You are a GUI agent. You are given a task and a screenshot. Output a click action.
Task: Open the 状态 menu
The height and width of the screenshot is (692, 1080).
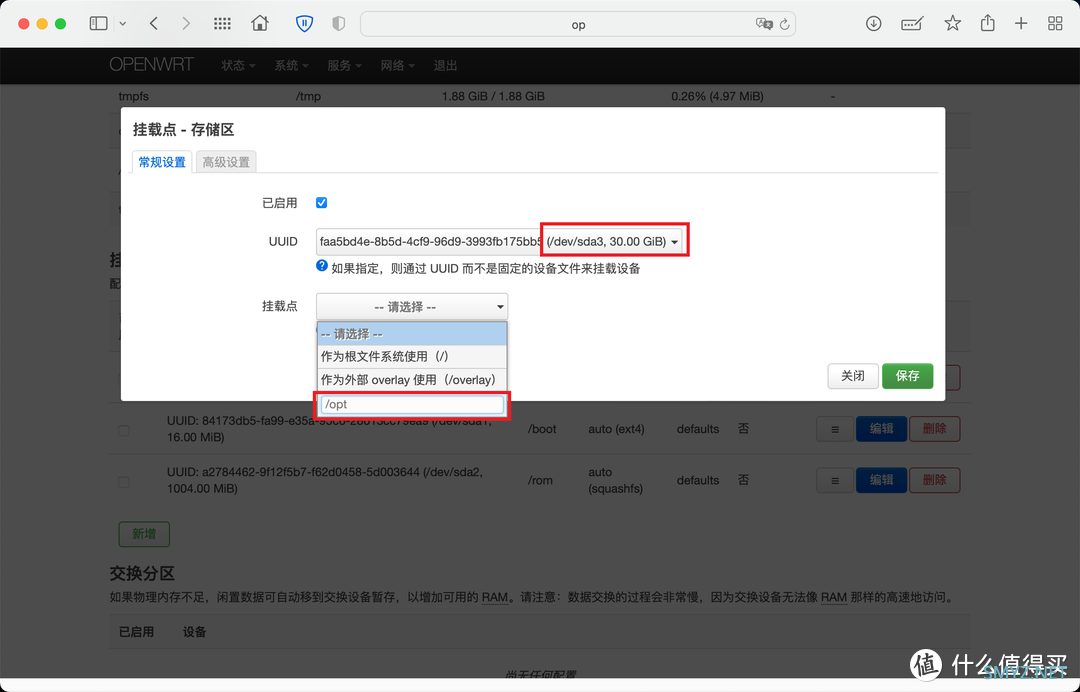(238, 65)
